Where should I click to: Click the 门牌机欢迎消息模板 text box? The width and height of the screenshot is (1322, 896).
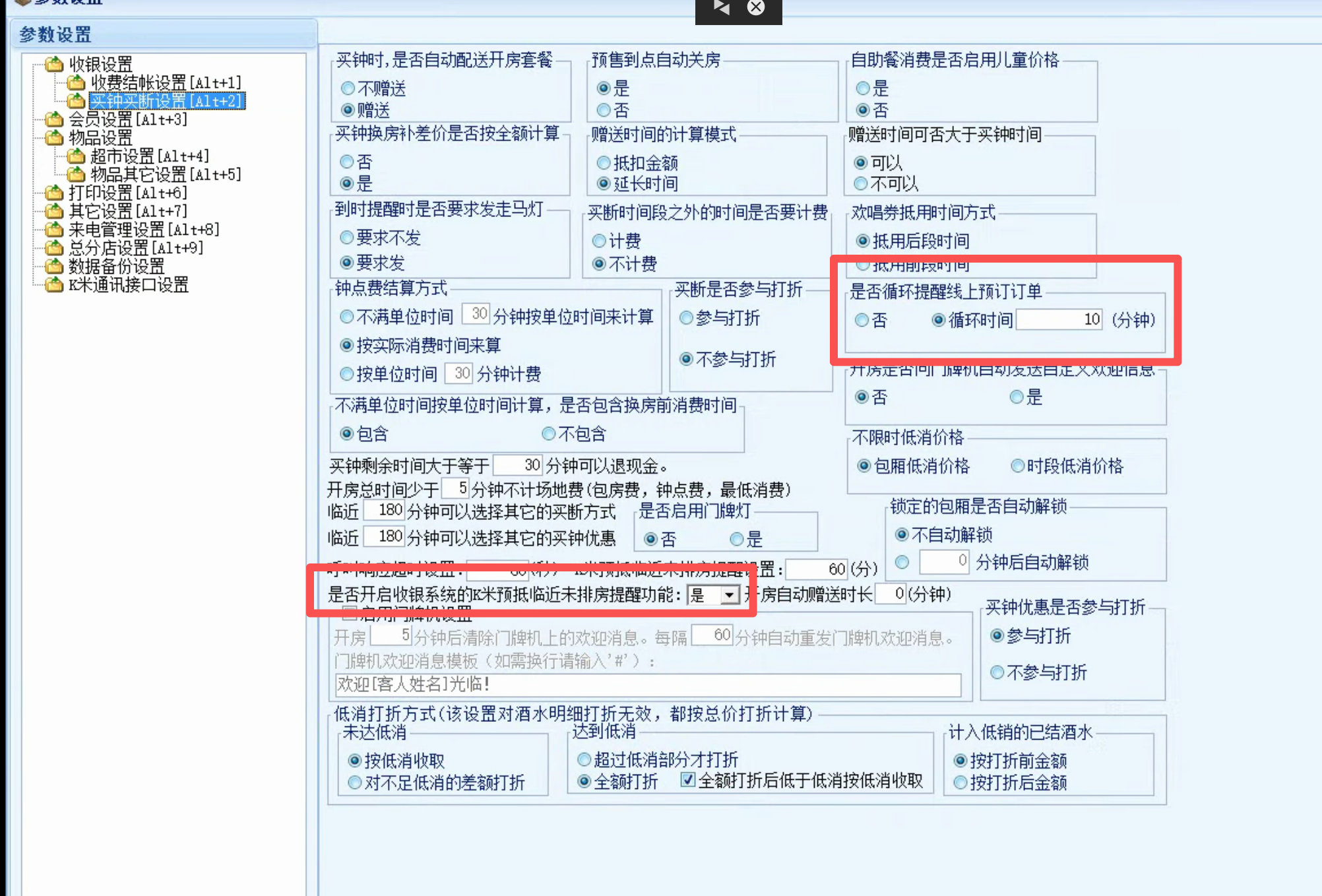pyautogui.click(x=647, y=684)
